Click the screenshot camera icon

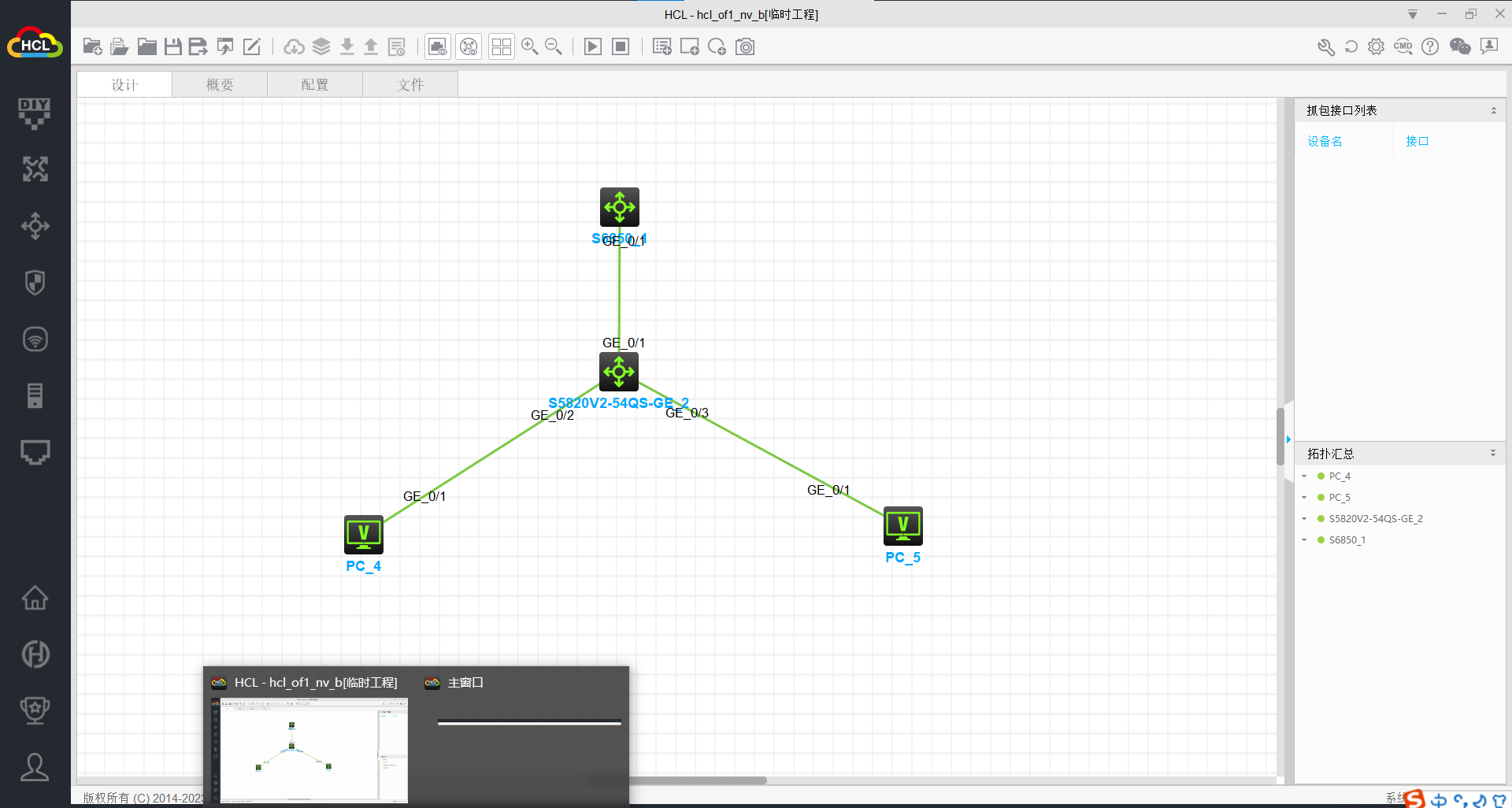(745, 46)
